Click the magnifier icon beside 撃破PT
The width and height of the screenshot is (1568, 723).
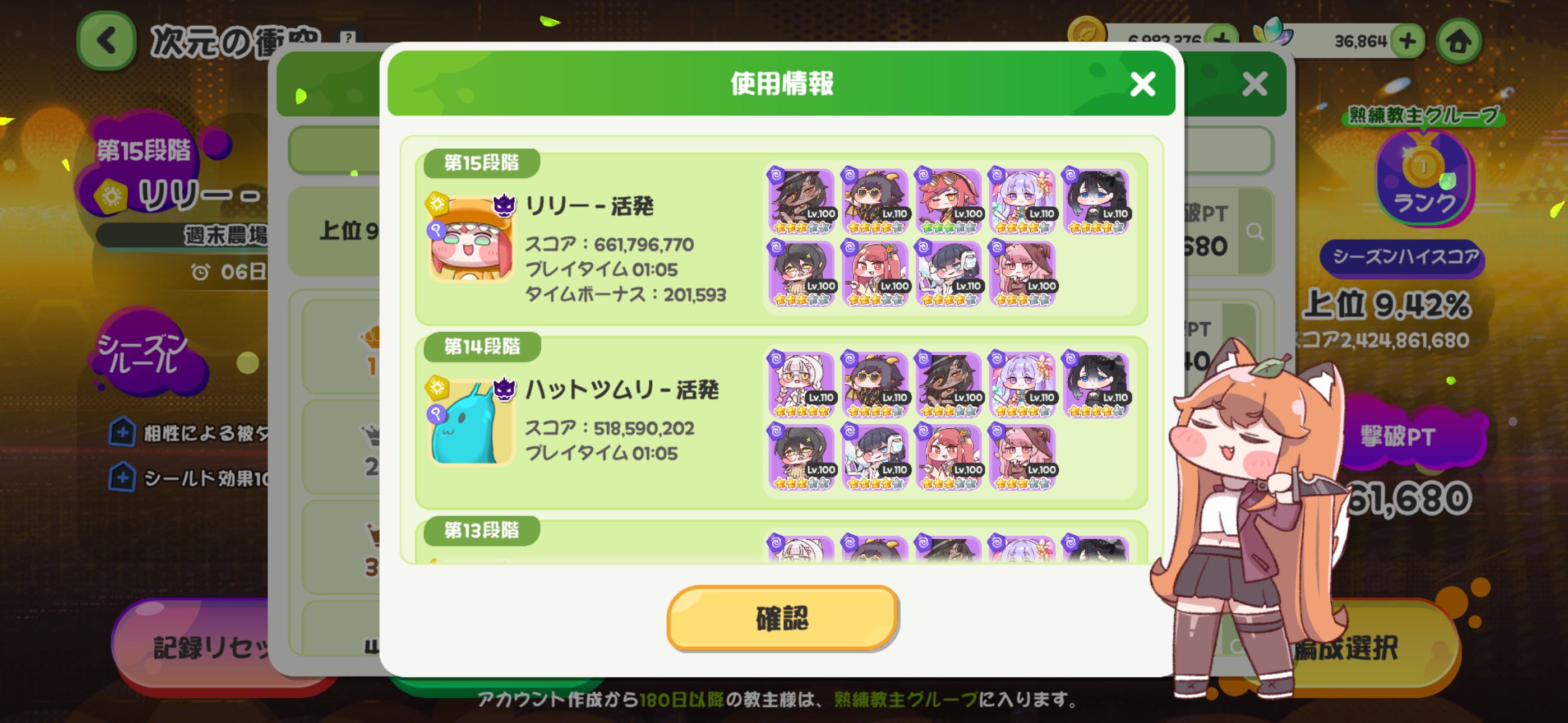1255,231
